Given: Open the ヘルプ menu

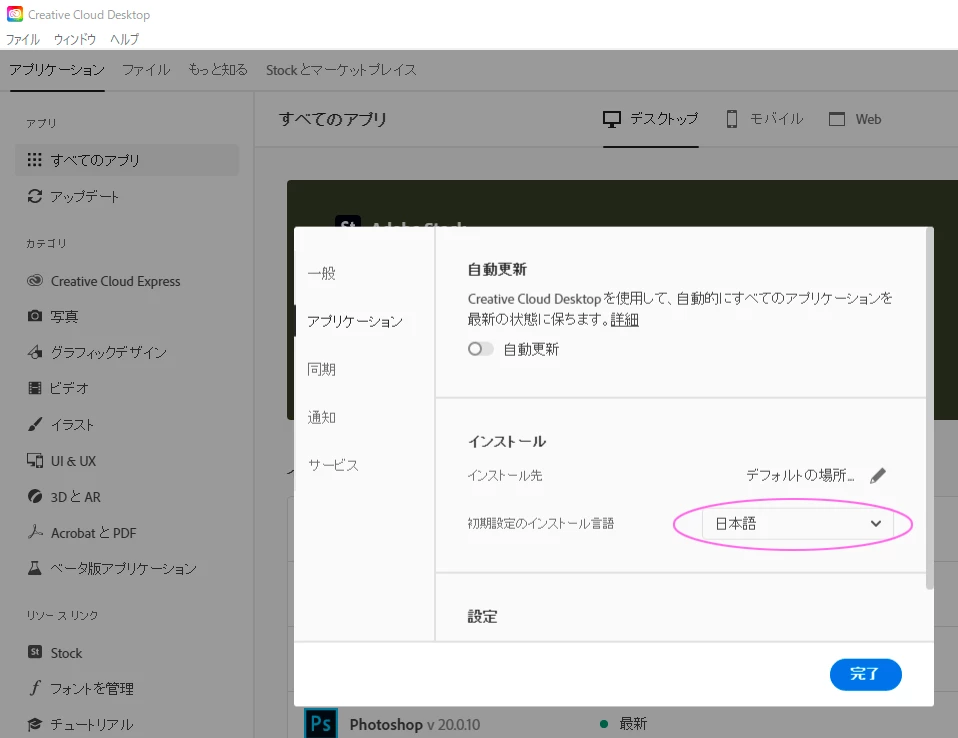Looking at the screenshot, I should pyautogui.click(x=125, y=39).
